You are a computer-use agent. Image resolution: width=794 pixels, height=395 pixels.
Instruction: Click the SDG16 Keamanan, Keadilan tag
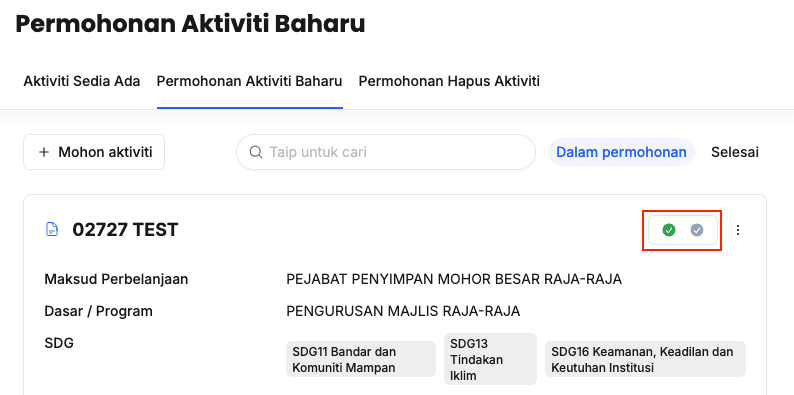click(645, 359)
